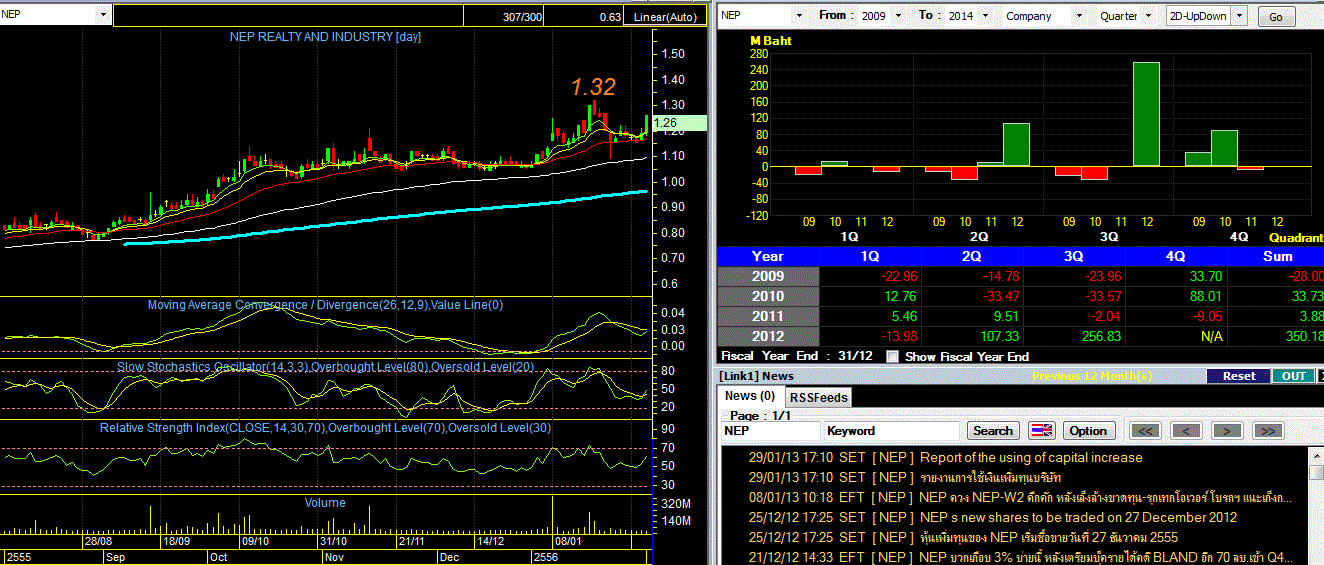Image resolution: width=1324 pixels, height=565 pixels.
Task: Click the 2Q column header
Action: click(x=972, y=256)
